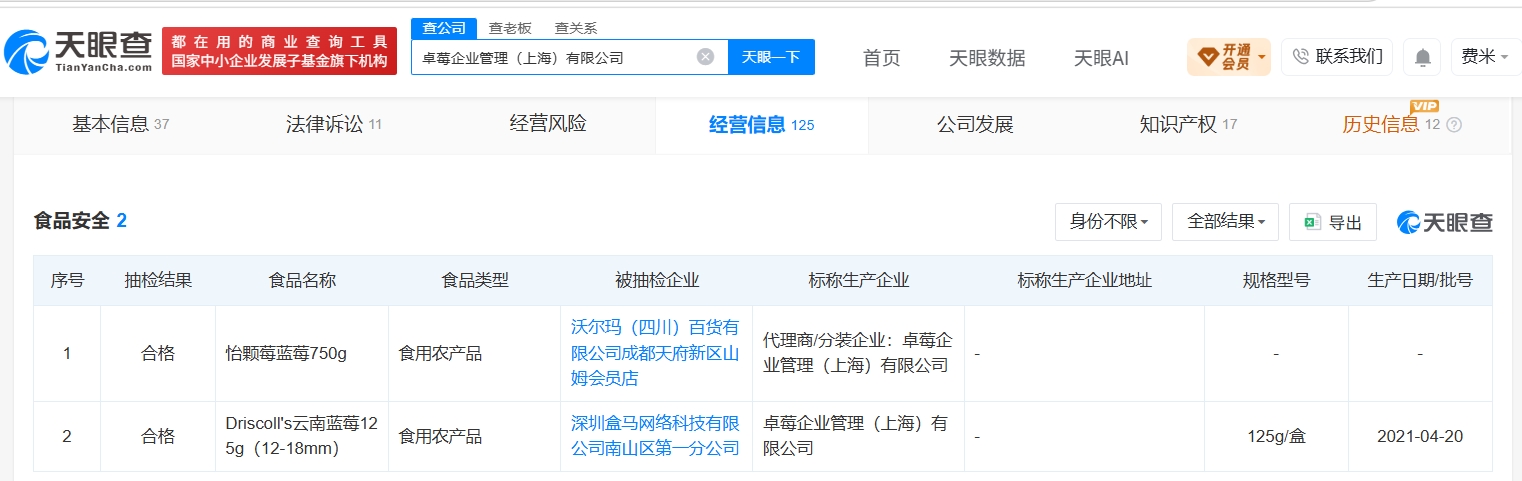Click the company name search input field
The image size is (1522, 481).
553,57
